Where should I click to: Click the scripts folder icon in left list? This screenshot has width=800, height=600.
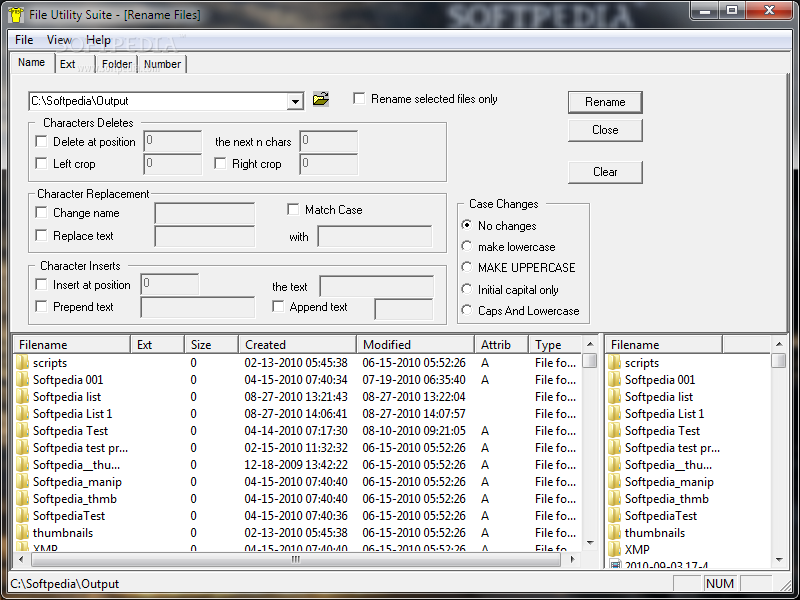coord(22,363)
